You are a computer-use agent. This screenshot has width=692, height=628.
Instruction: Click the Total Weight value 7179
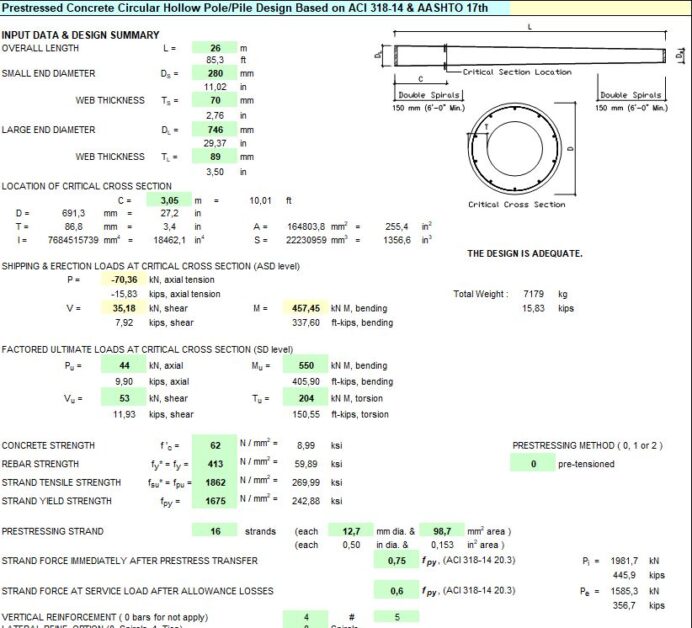(533, 294)
